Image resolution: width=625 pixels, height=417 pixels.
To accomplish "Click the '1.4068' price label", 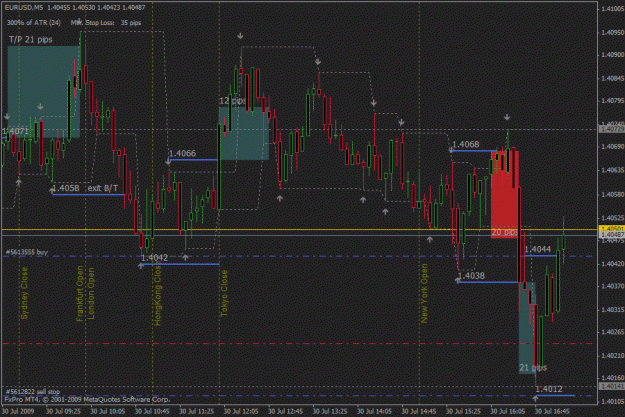I will pos(466,144).
